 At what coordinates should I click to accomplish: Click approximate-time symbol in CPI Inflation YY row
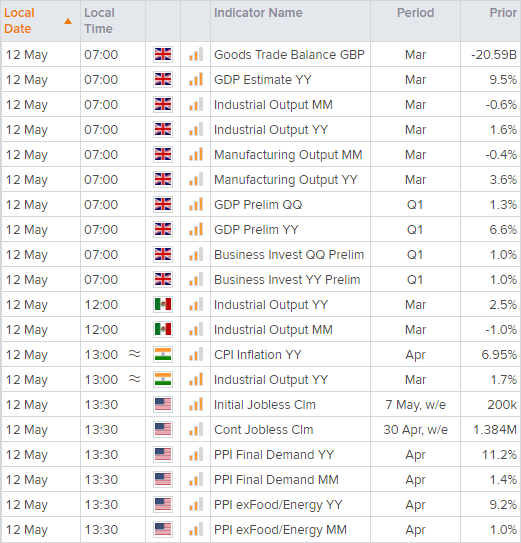coord(134,354)
